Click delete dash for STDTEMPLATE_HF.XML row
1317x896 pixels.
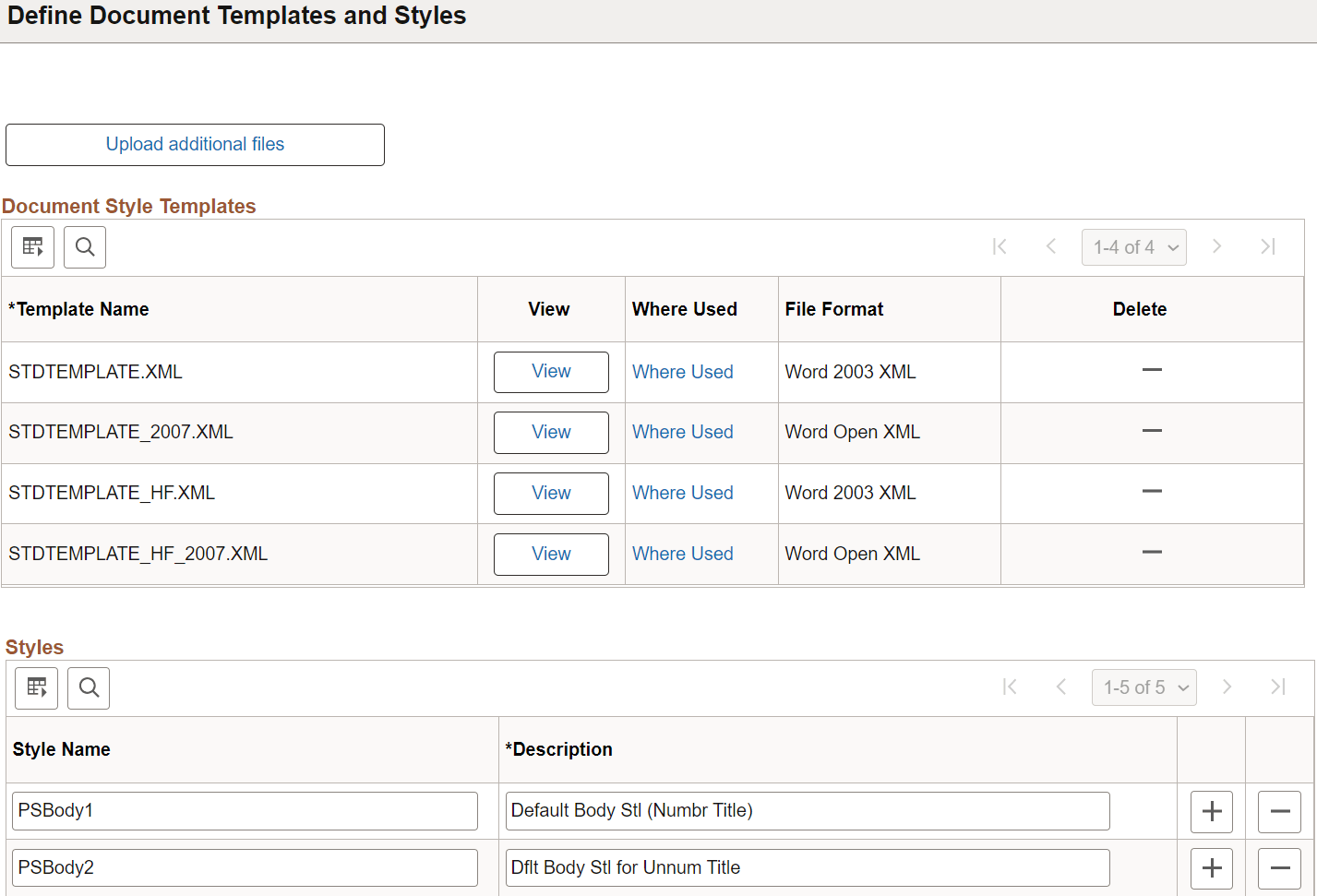click(x=1152, y=492)
